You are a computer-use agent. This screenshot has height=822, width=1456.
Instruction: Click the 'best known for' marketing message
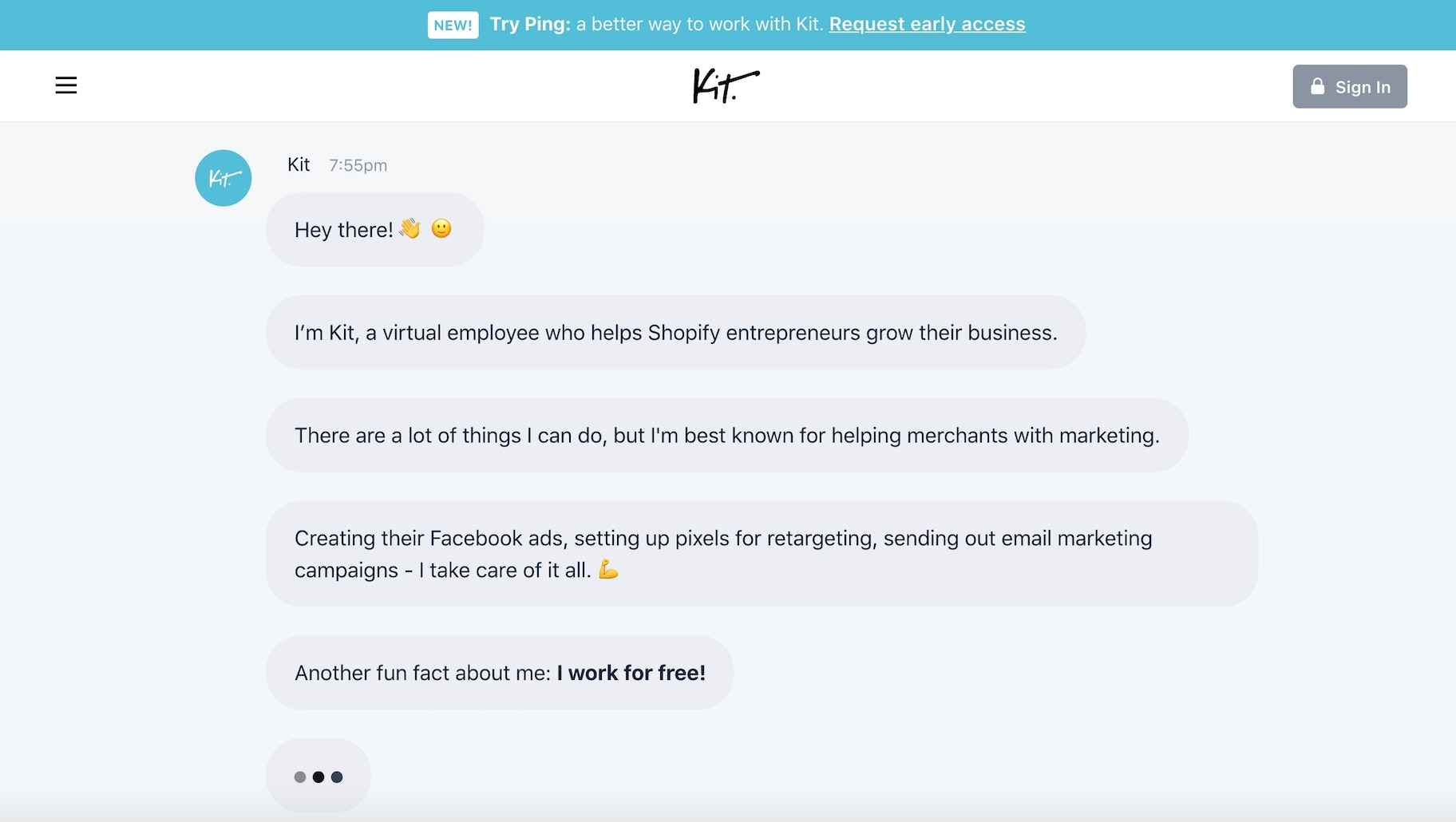[726, 436]
